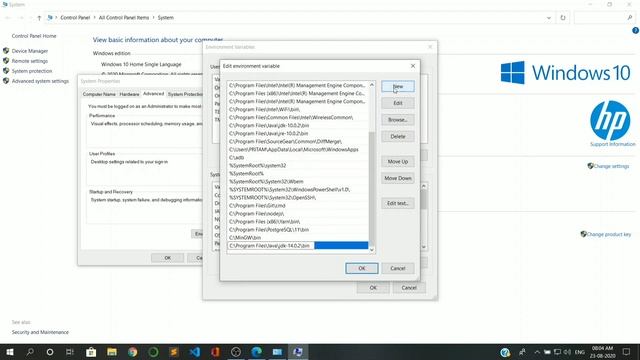Open System protection link
The image size is (640, 360).
(32, 71)
